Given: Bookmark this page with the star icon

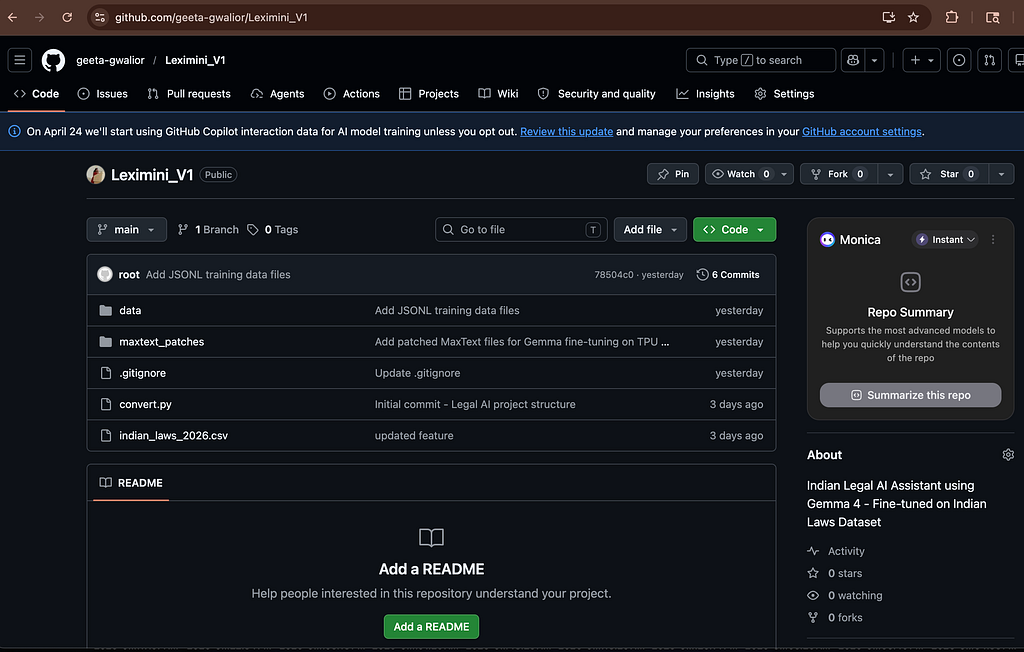Looking at the screenshot, I should pos(913,18).
